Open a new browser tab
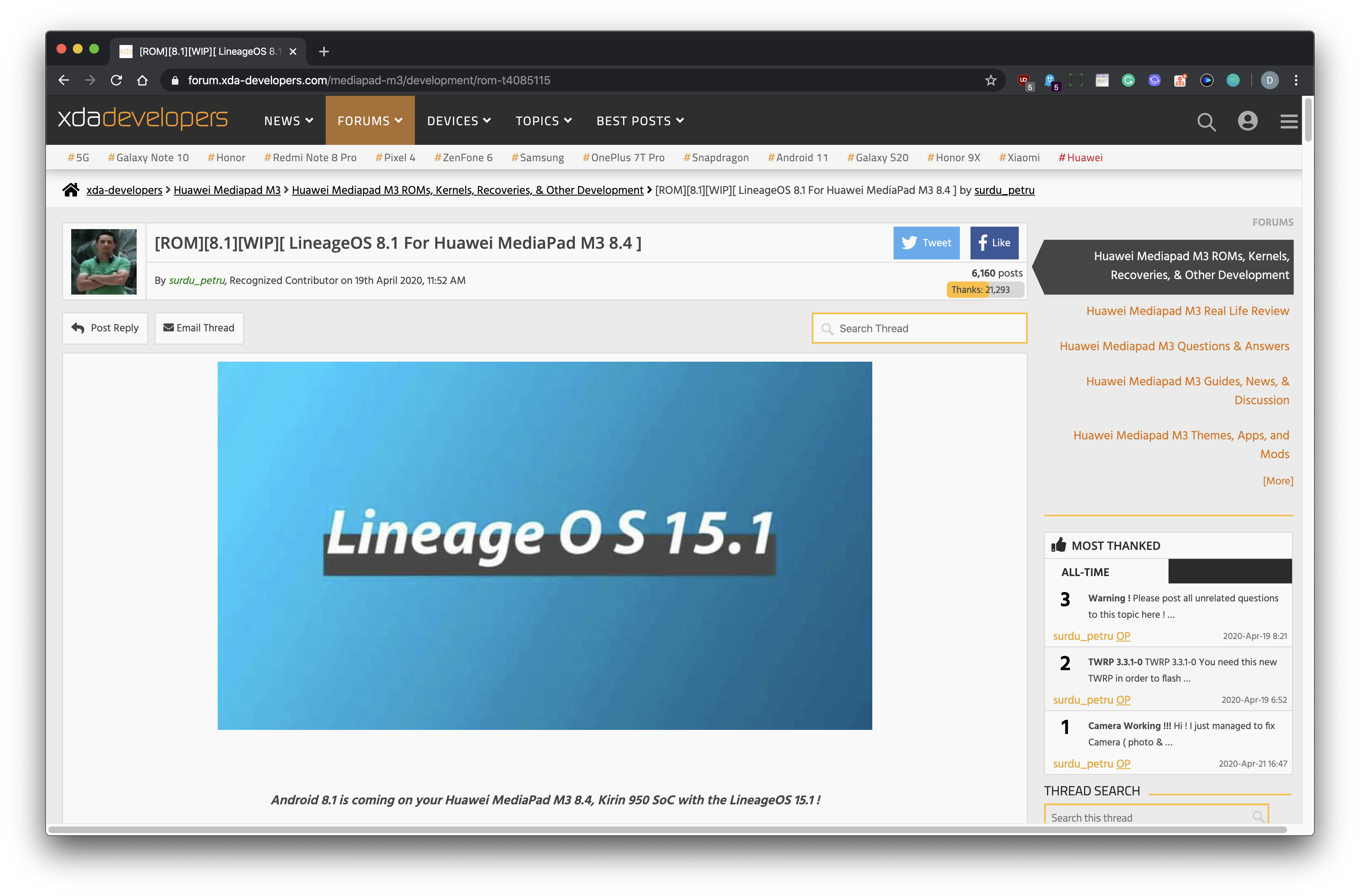Viewport: 1360px width, 896px height. 324,52
